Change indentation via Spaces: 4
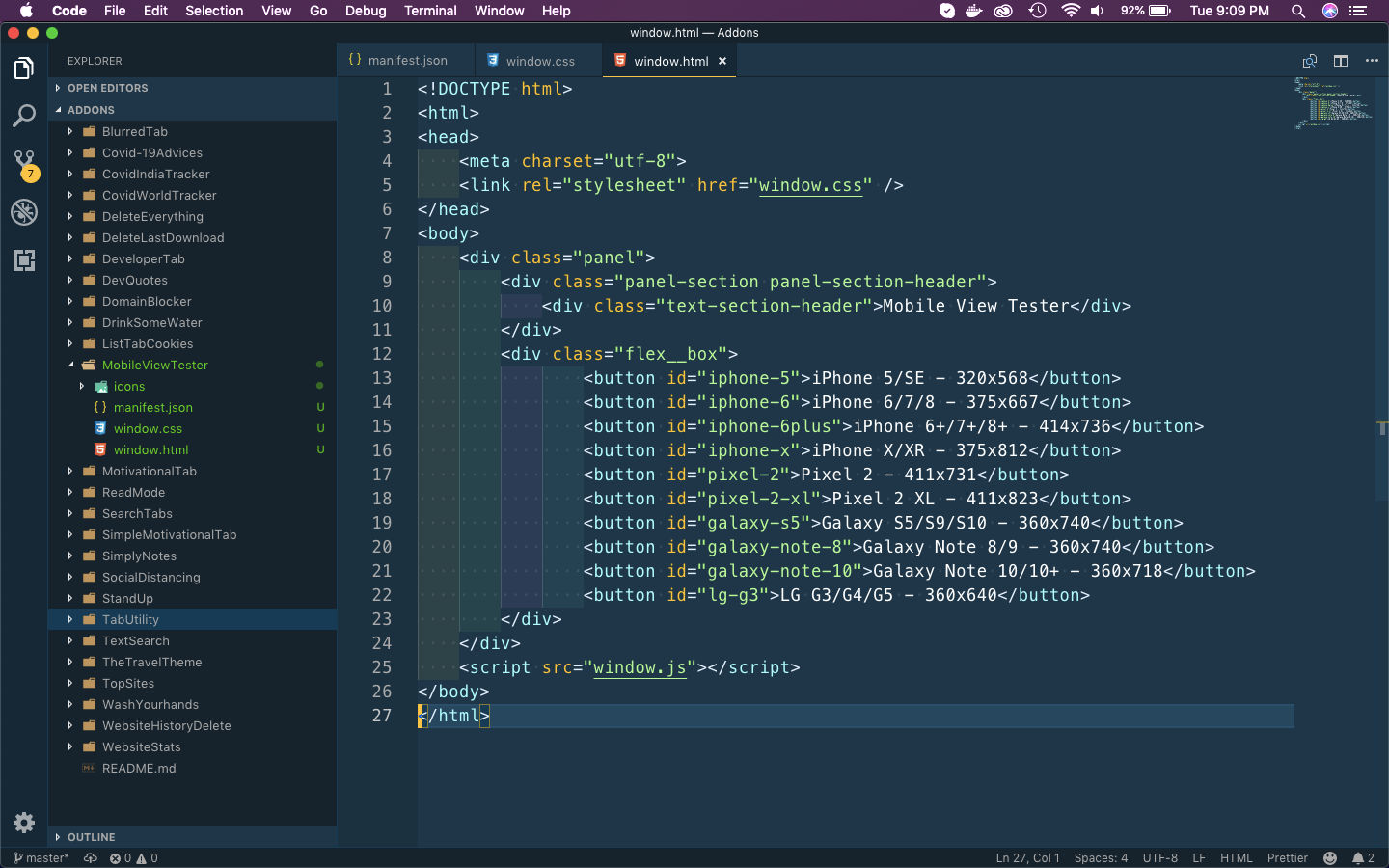 [1101, 858]
